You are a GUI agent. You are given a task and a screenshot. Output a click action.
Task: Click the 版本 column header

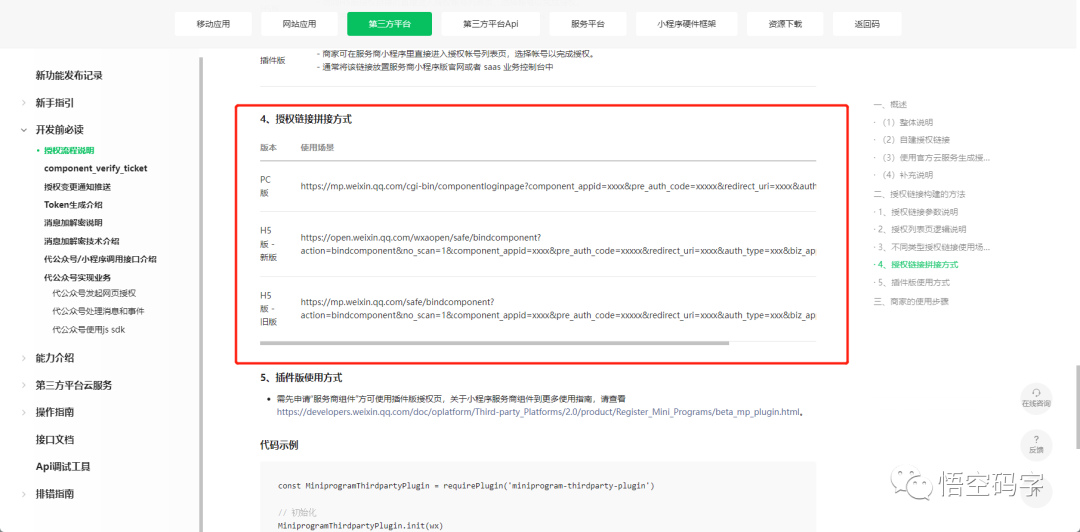tap(269, 147)
